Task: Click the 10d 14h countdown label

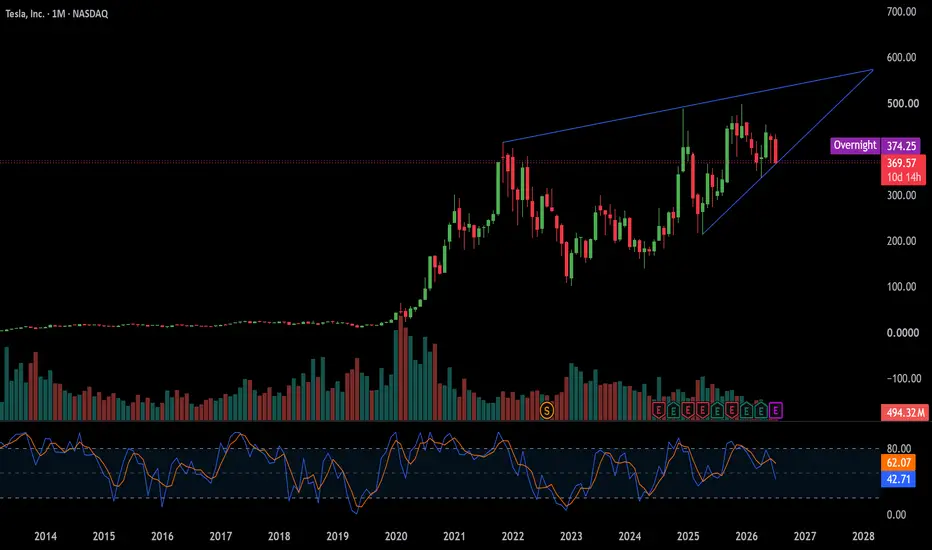Action: pyautogui.click(x=903, y=177)
